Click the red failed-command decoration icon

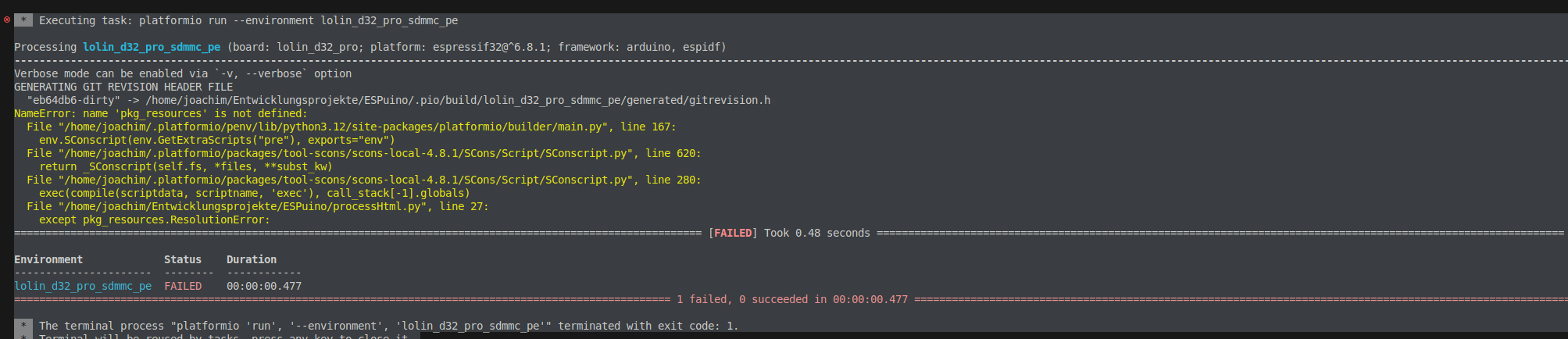click(7, 20)
